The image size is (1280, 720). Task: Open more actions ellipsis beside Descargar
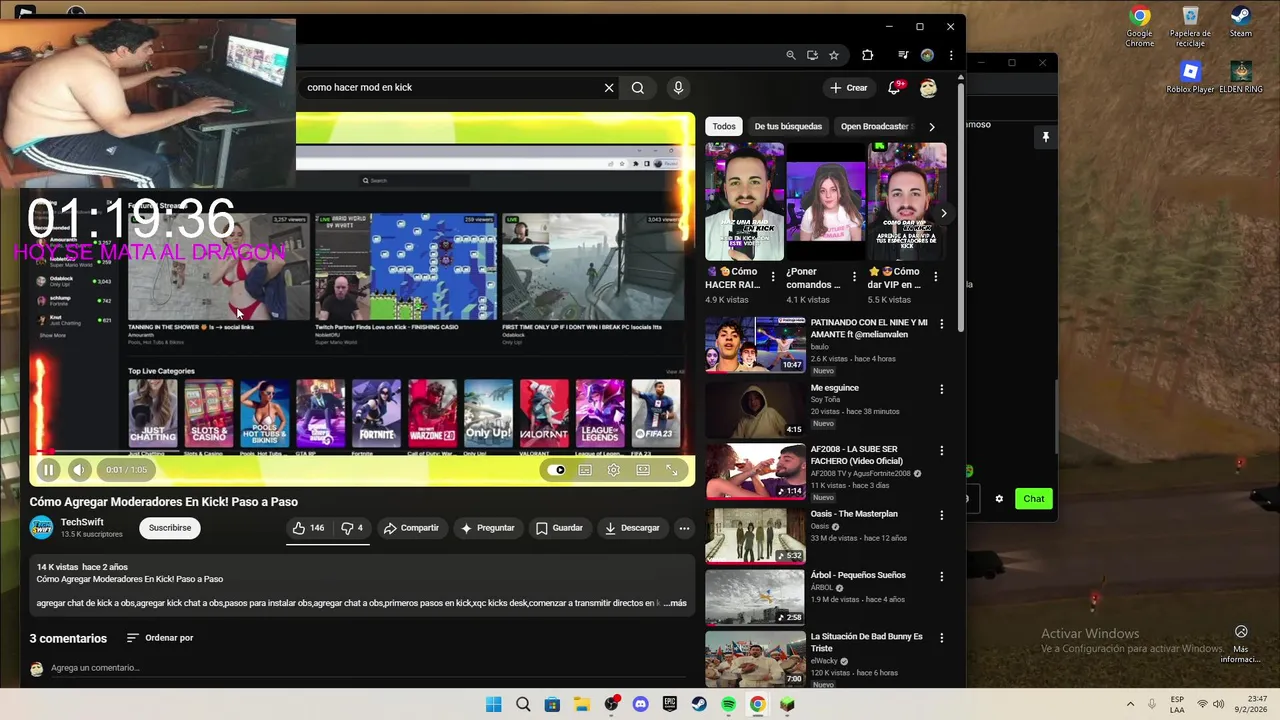coord(684,528)
